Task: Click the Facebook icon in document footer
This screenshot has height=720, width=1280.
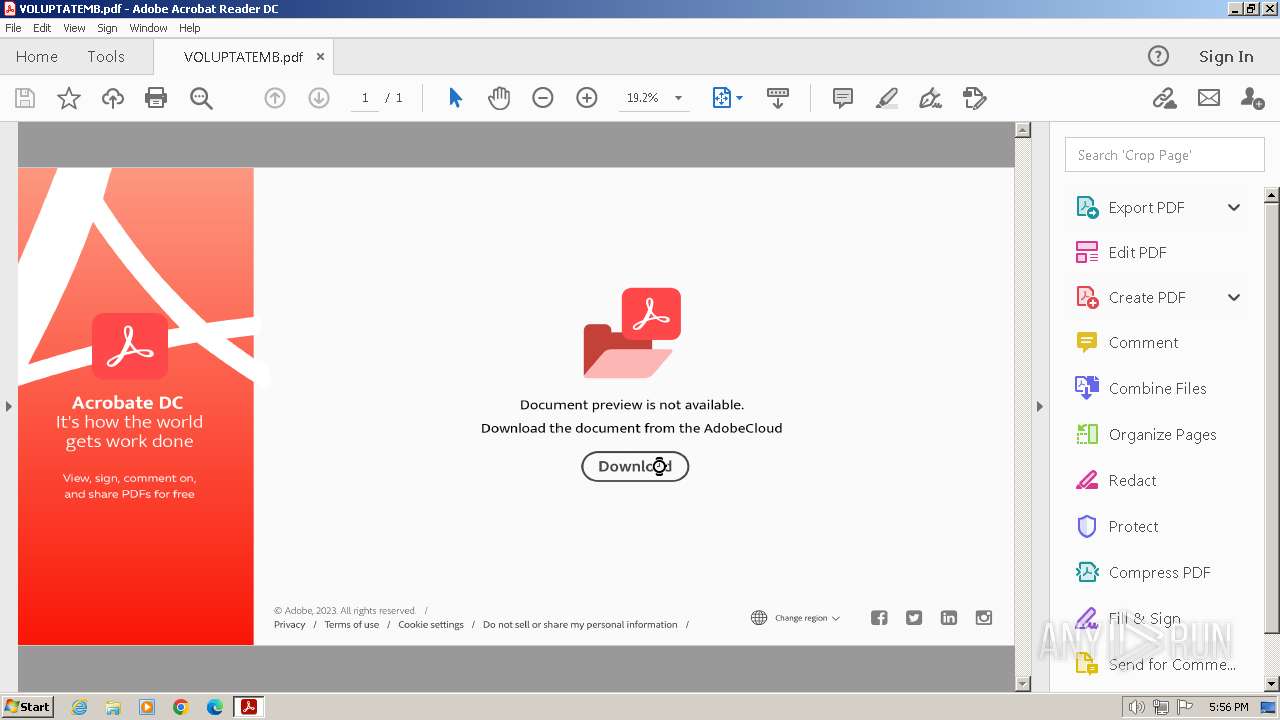Action: click(879, 618)
